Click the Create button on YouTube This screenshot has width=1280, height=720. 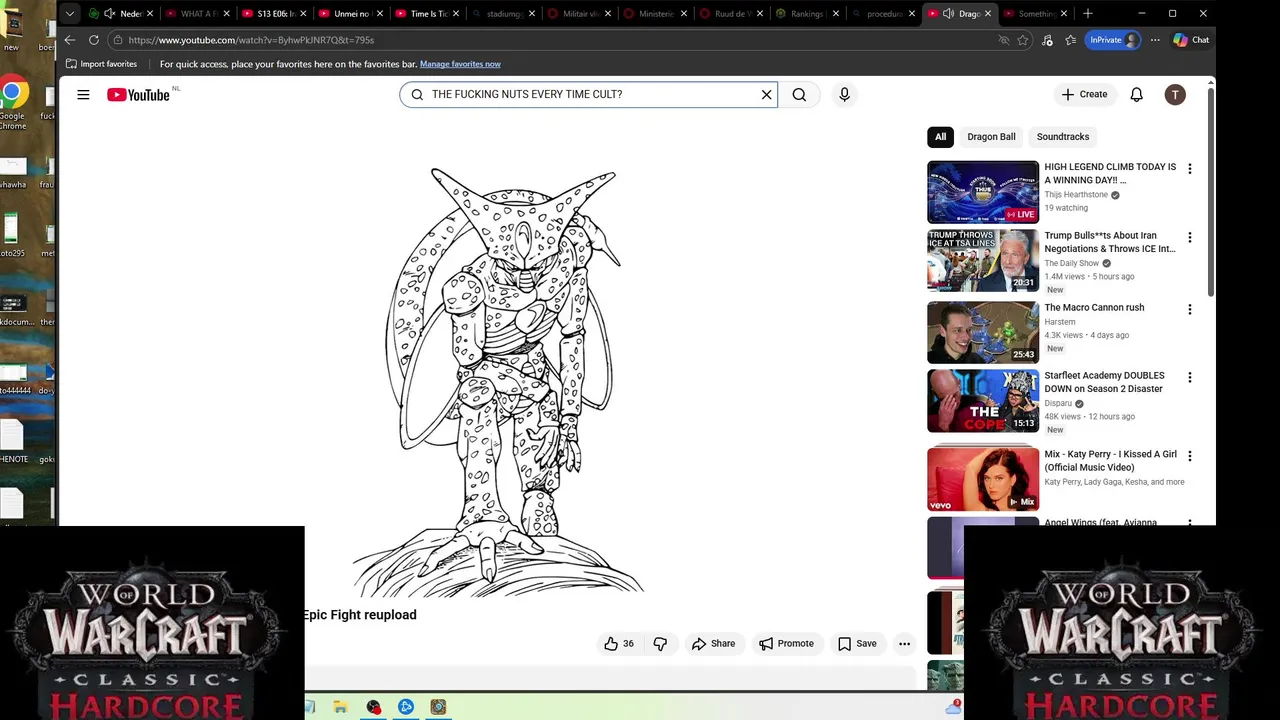[x=1085, y=95]
